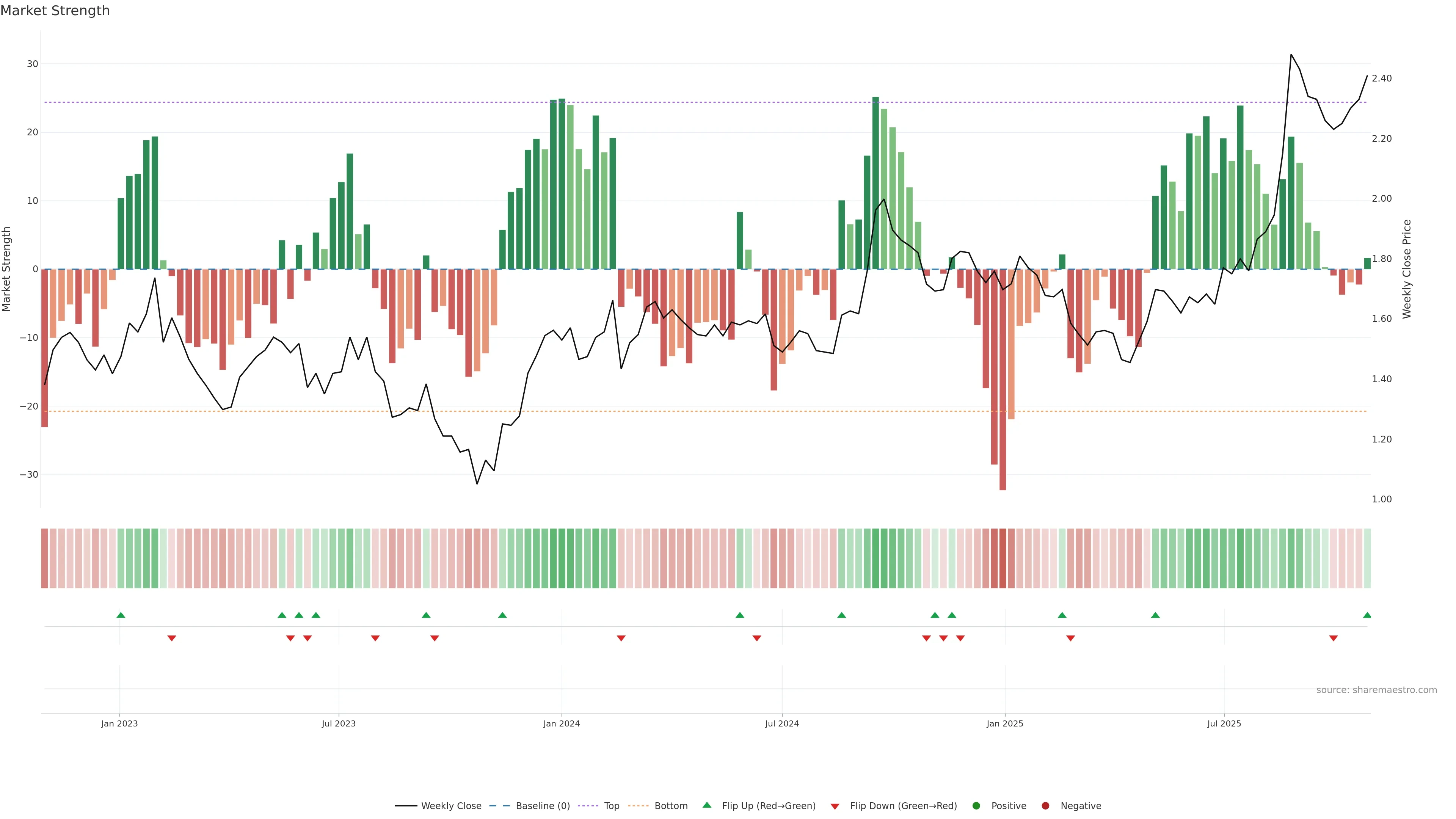Viewport: 1456px width, 819px height.
Task: Click the Jan 2025 x-axis label
Action: point(1004,723)
